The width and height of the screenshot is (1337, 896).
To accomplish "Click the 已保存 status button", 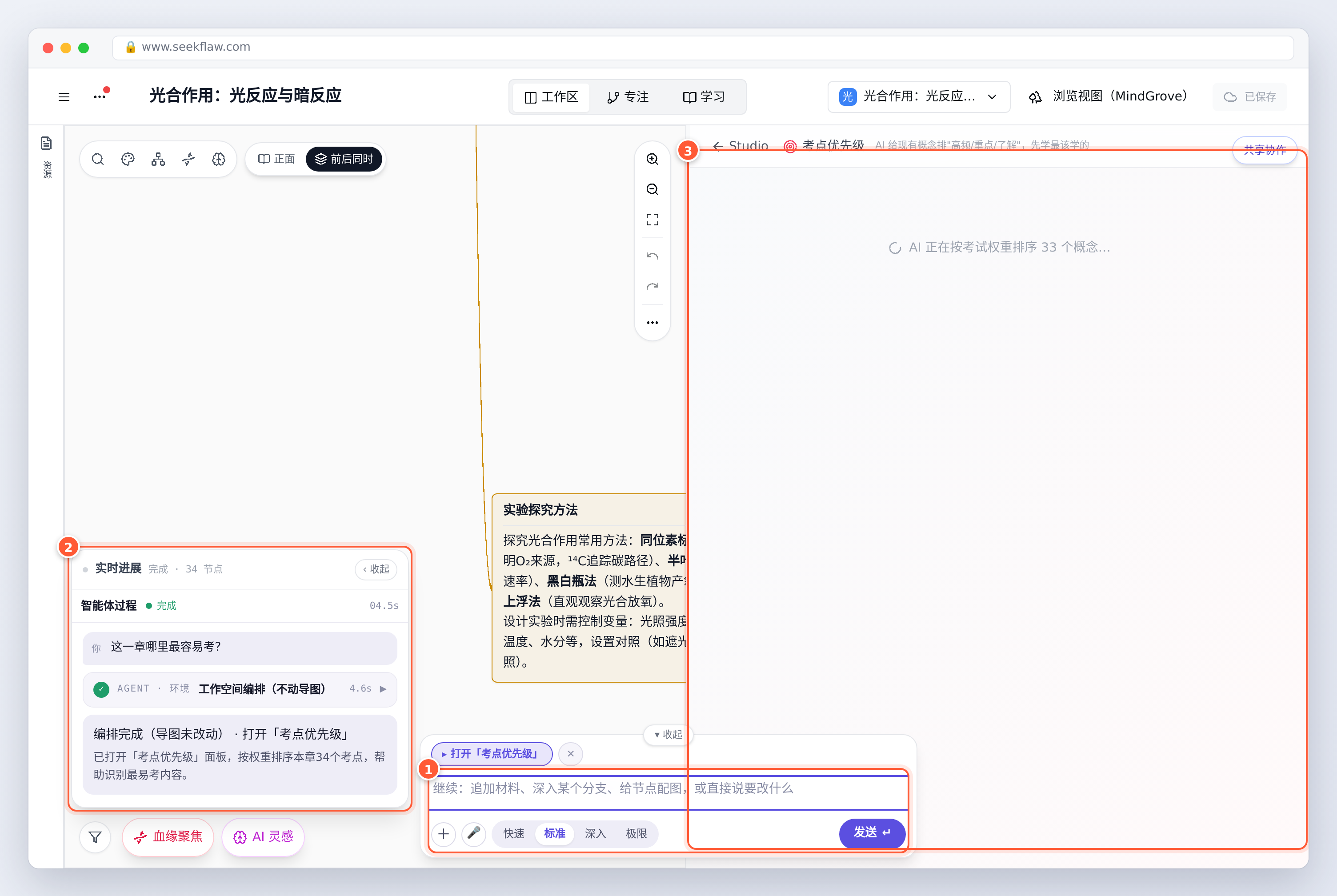I will click(x=1249, y=97).
